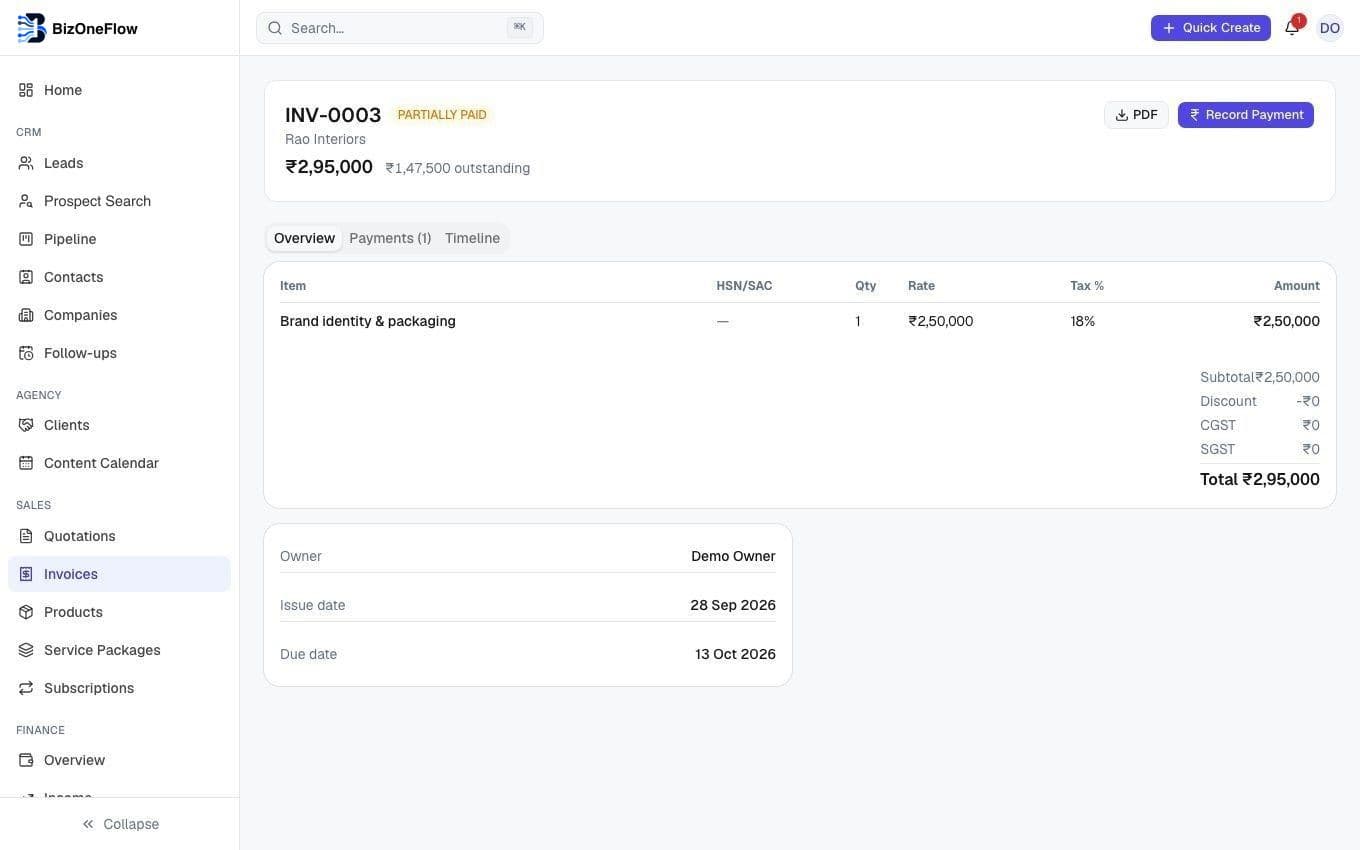Image resolution: width=1360 pixels, height=850 pixels.
Task: Switch to the Timeline tab
Action: click(472, 238)
